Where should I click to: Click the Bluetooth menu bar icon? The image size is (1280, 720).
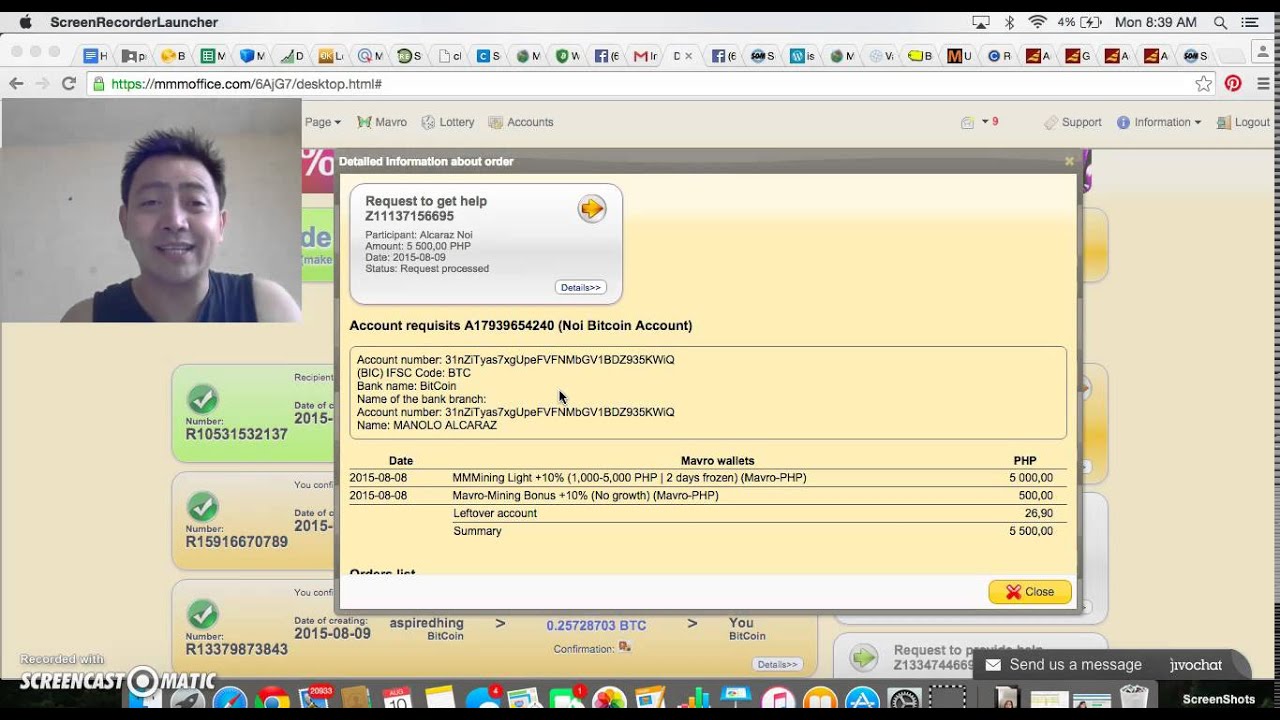[1009, 22]
